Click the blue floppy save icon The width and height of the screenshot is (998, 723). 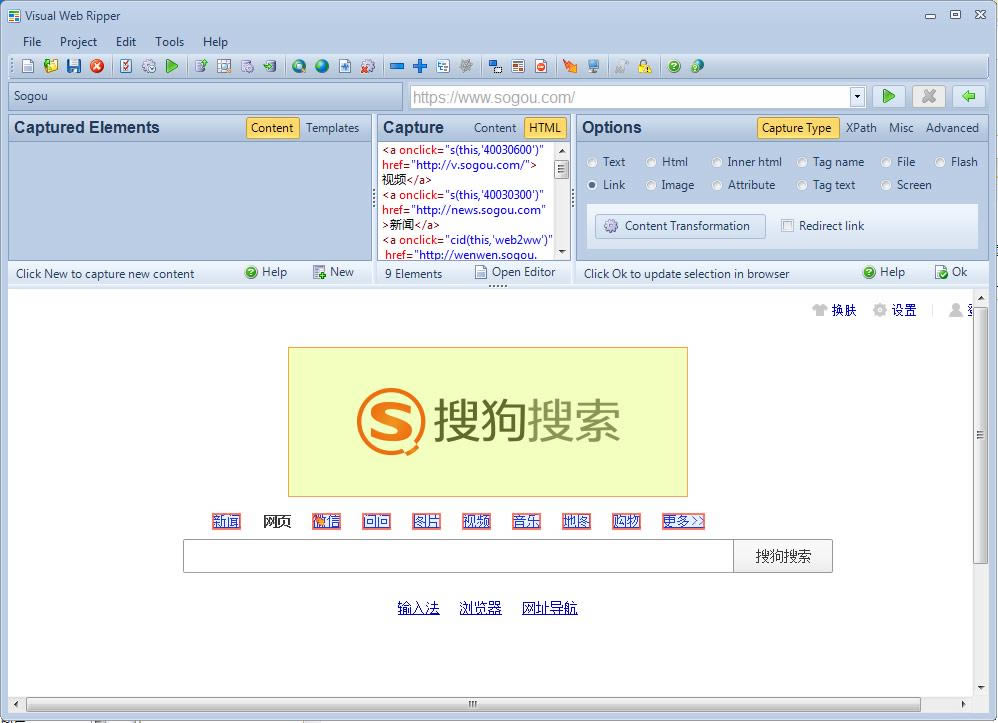point(74,66)
